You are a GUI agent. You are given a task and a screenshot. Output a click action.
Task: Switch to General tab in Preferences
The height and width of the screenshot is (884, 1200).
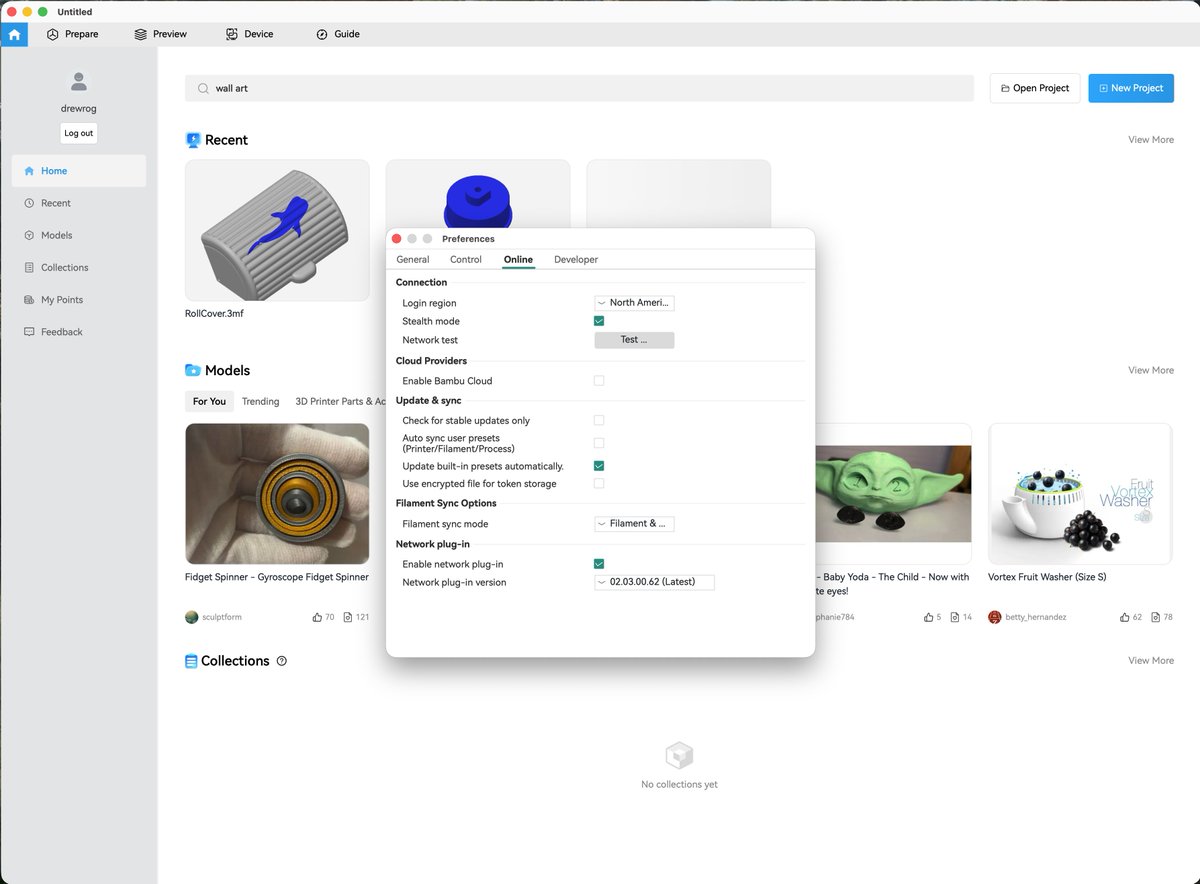point(413,259)
